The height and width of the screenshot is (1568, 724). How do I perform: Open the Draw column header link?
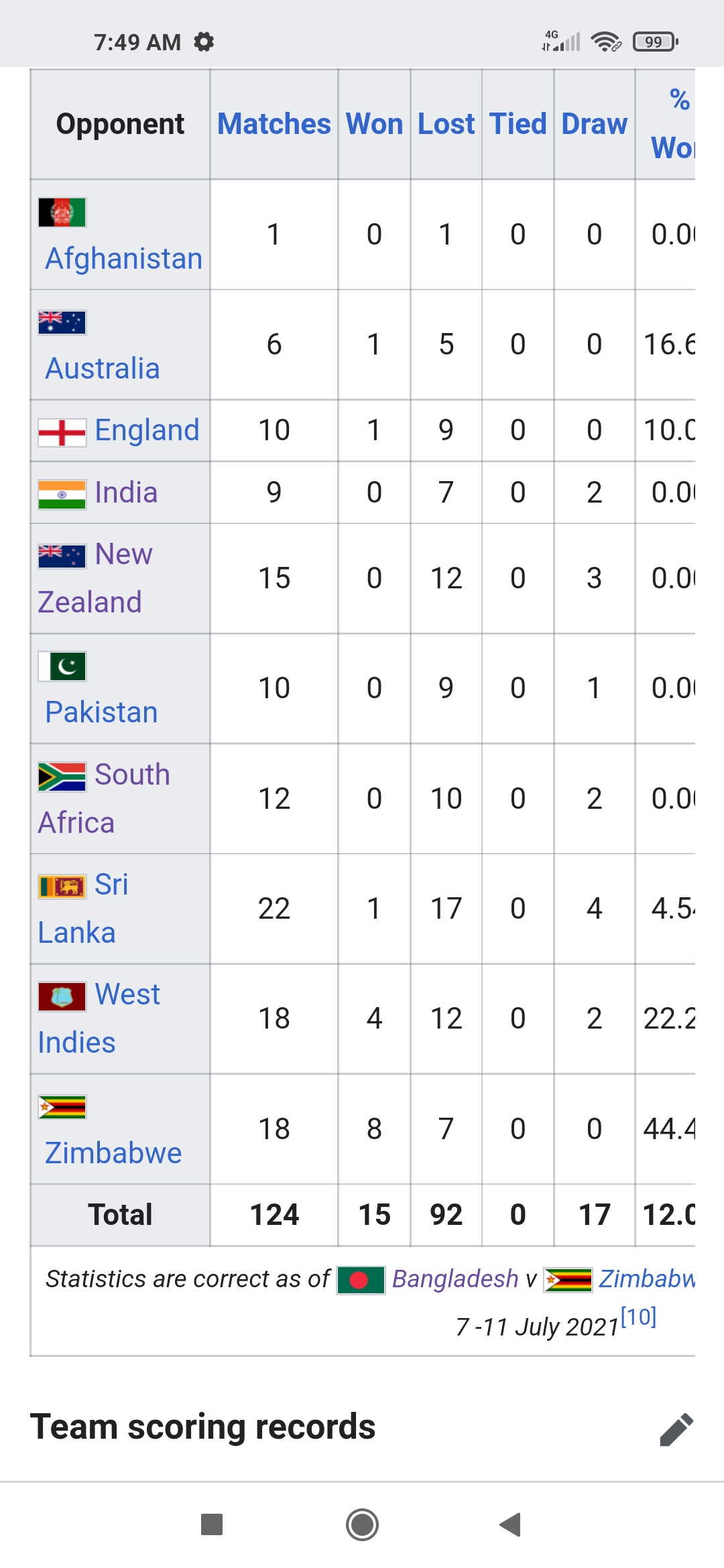594,124
